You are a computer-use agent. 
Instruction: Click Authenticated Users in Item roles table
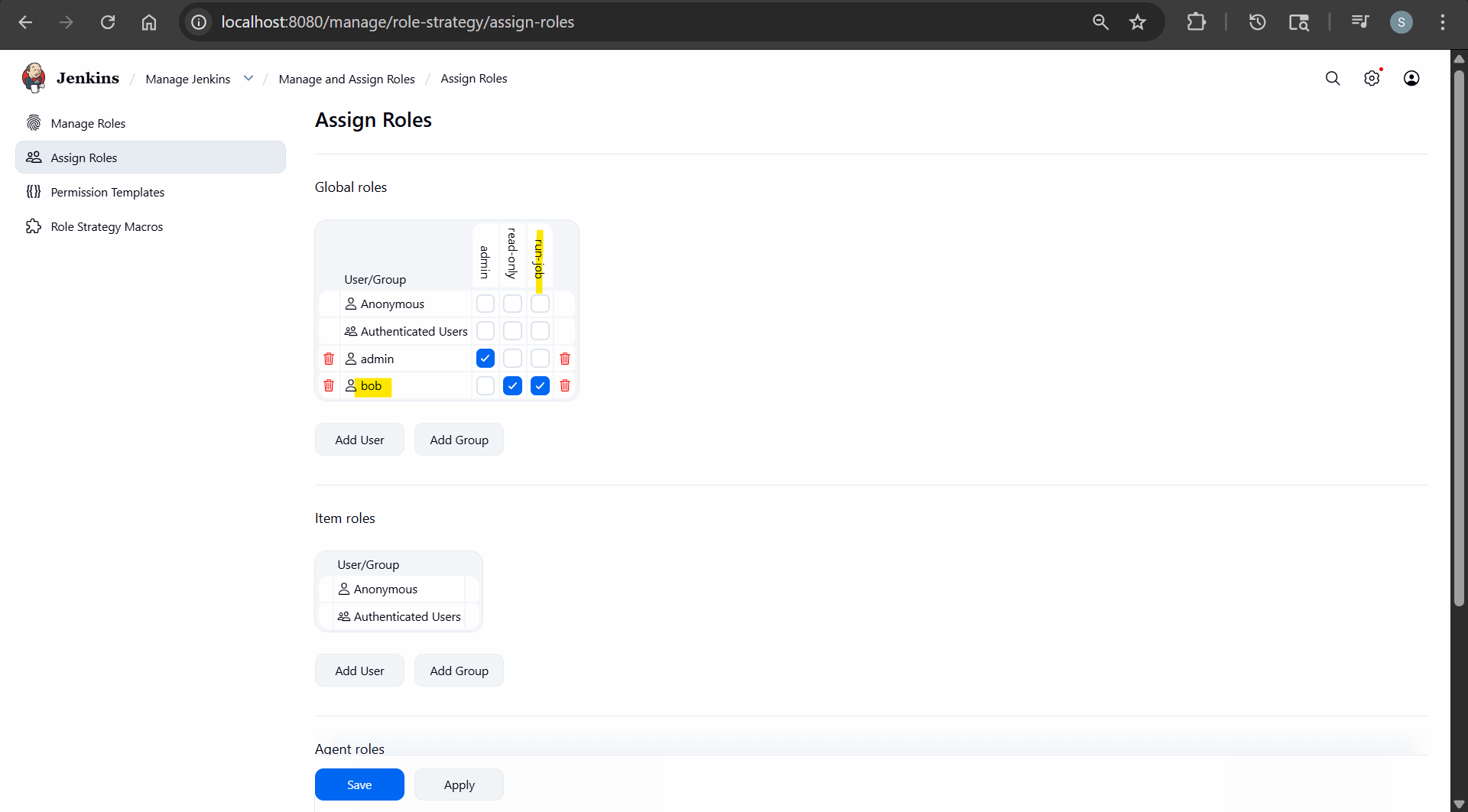pyautogui.click(x=407, y=617)
